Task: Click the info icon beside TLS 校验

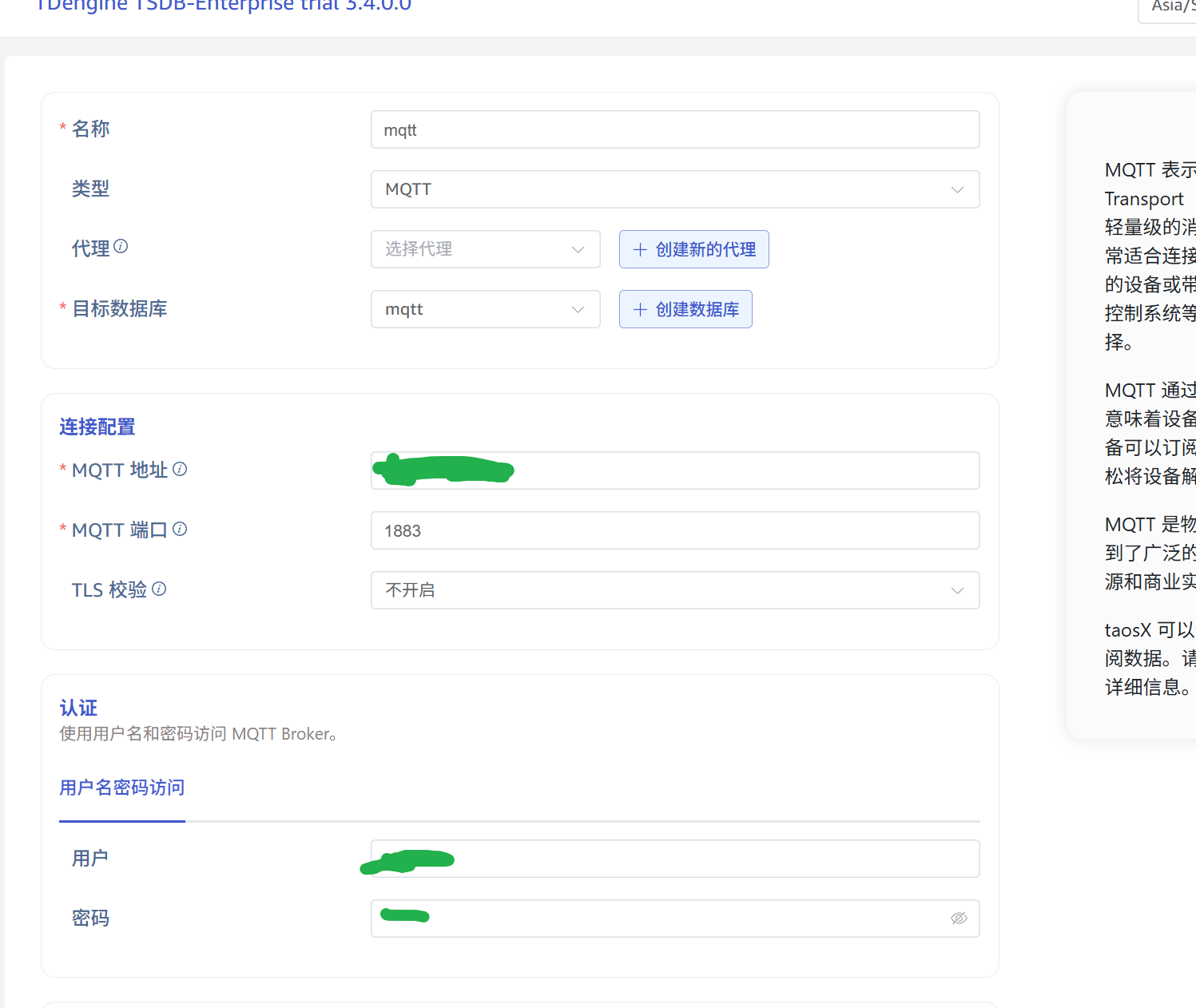Action: click(x=159, y=589)
